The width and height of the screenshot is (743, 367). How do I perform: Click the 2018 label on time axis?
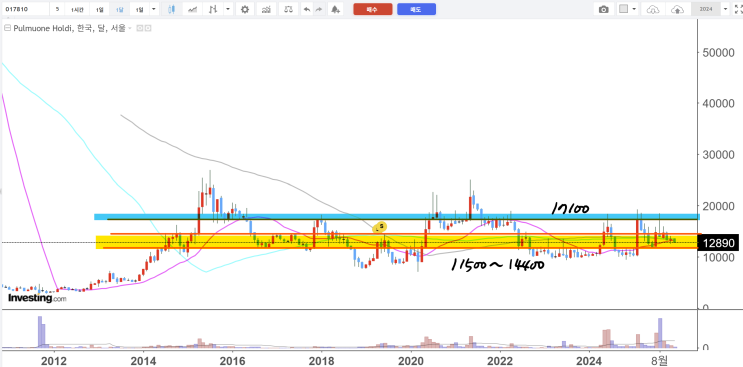click(x=321, y=361)
